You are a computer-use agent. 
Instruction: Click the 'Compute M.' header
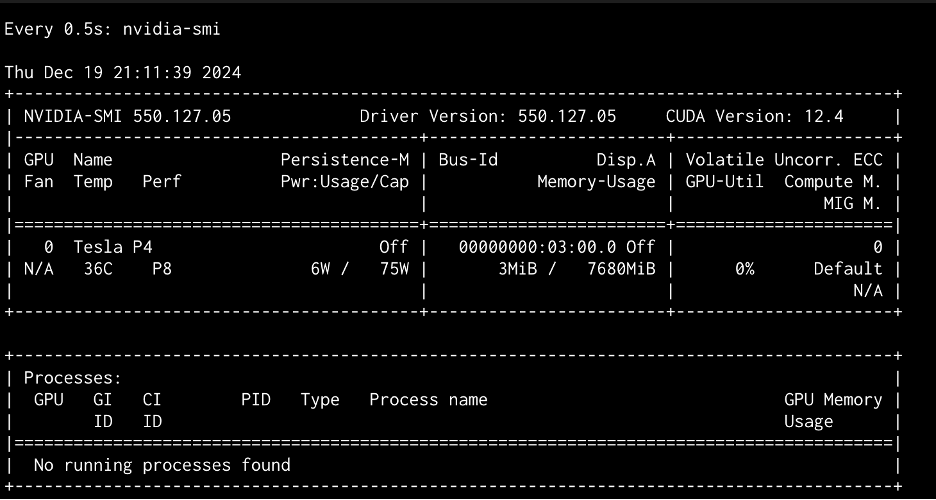(833, 182)
